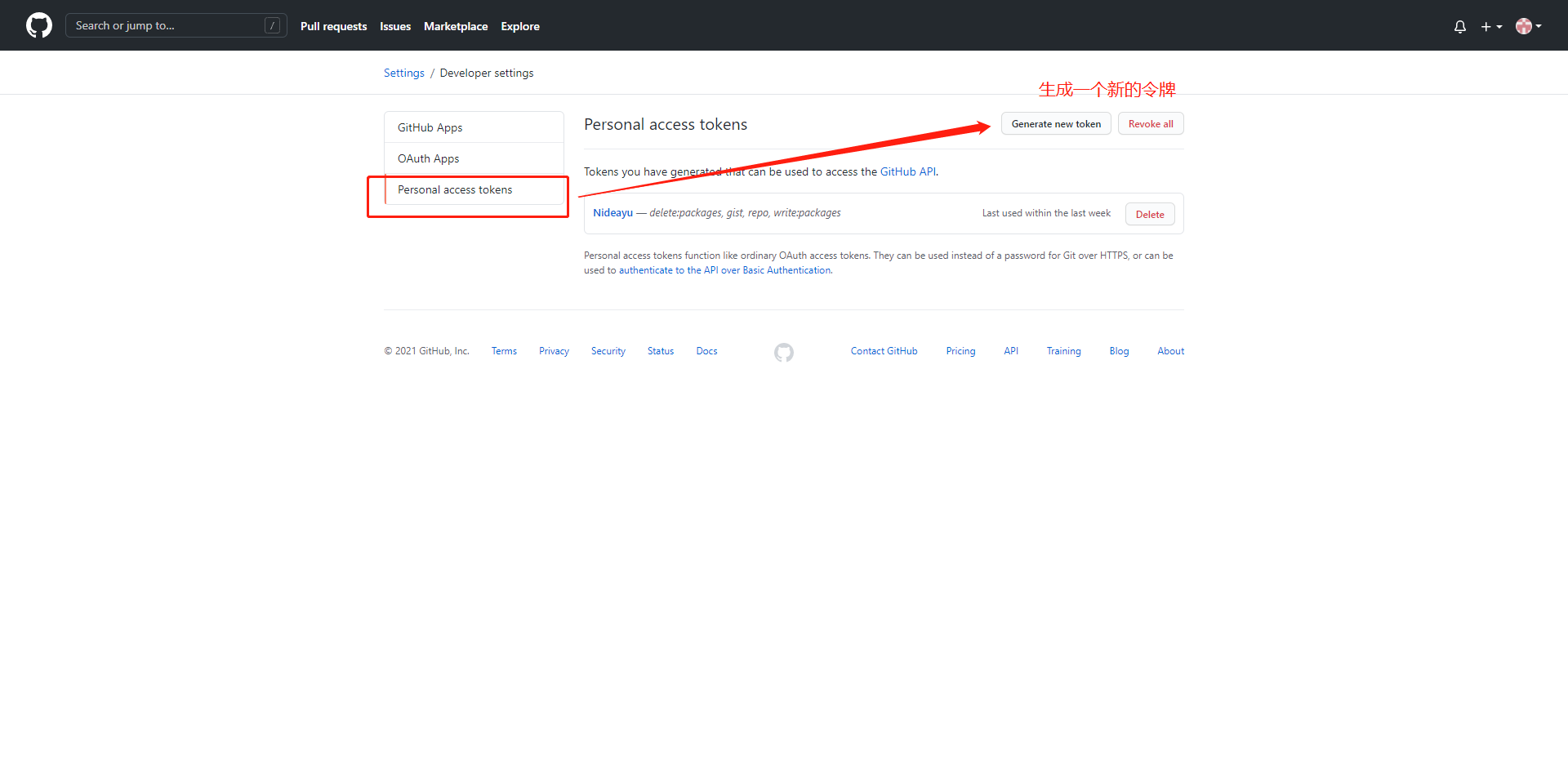Open the user avatar menu
Image resolution: width=1568 pixels, height=765 pixels.
coord(1528,26)
